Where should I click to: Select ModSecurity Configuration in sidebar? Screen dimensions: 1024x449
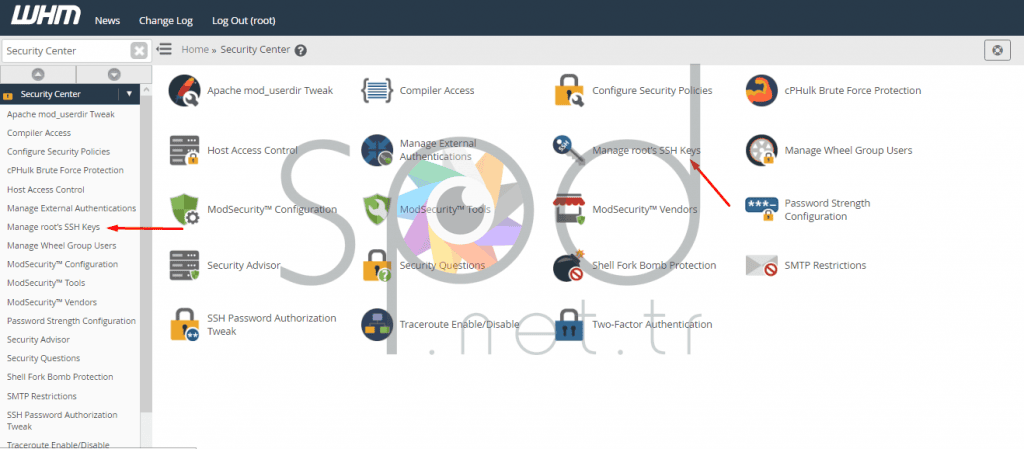pyautogui.click(x=63, y=264)
